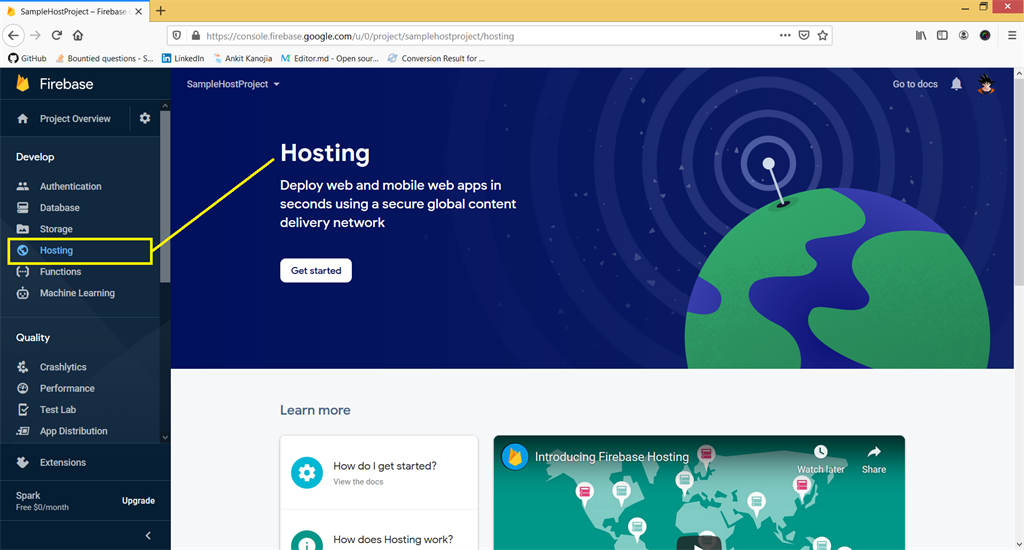
Task: Open Introducing Firebase Hosting video thumbnail
Action: point(699,493)
